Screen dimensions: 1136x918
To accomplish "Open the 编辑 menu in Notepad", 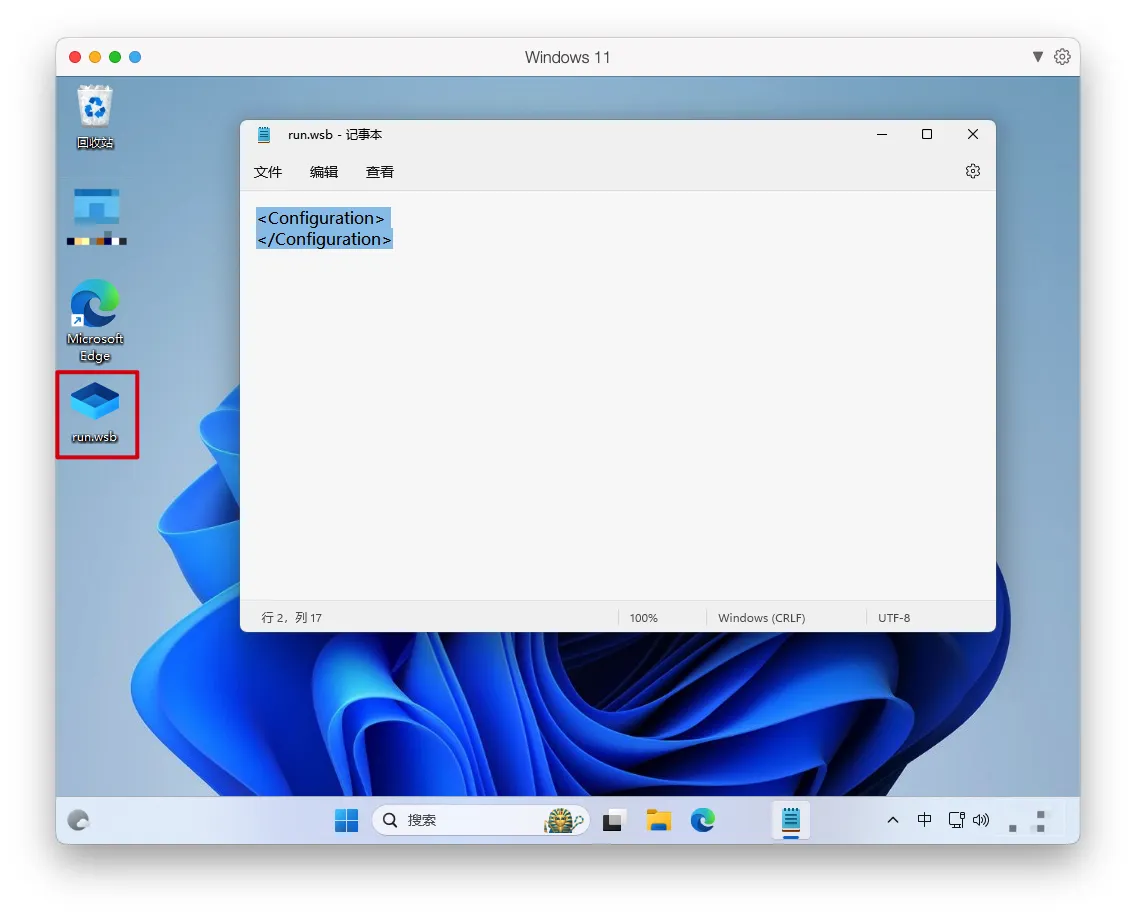I will point(323,172).
